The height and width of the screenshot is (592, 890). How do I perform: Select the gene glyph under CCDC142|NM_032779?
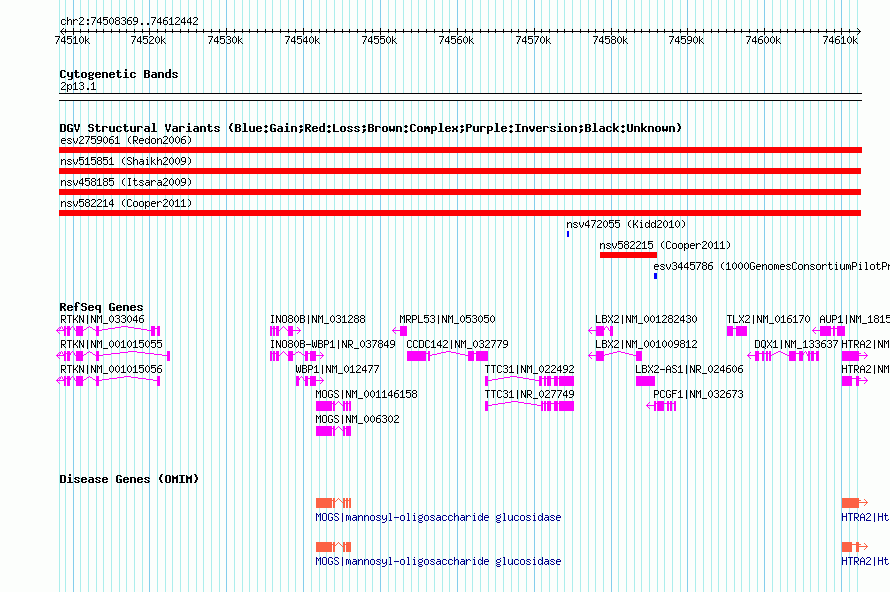coord(447,356)
